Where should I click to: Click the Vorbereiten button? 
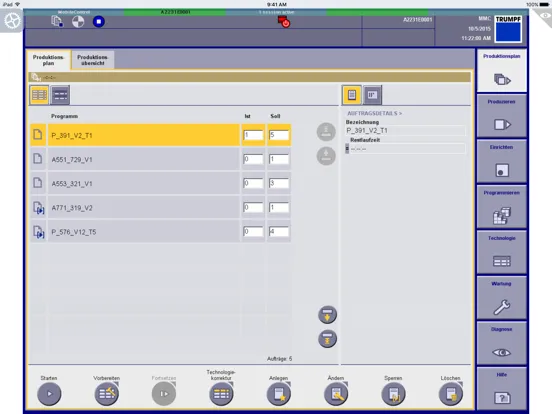click(x=107, y=394)
